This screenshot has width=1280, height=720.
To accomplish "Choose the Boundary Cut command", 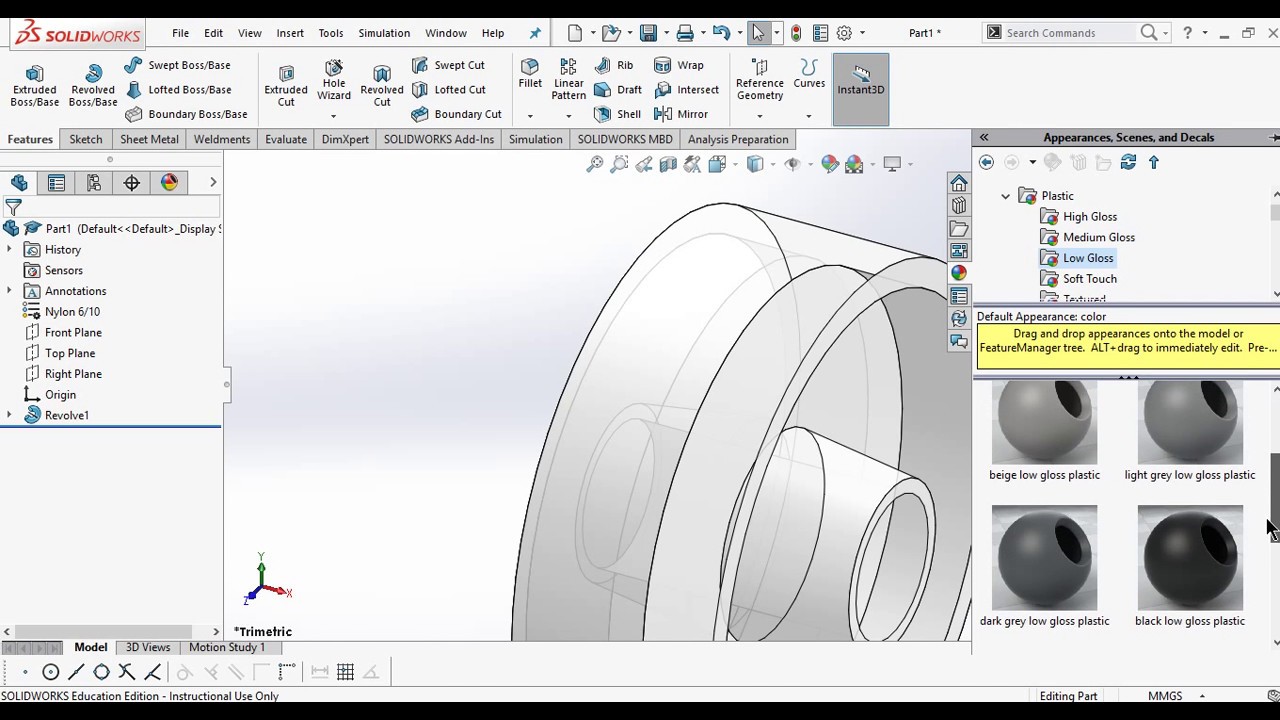I will pyautogui.click(x=456, y=114).
